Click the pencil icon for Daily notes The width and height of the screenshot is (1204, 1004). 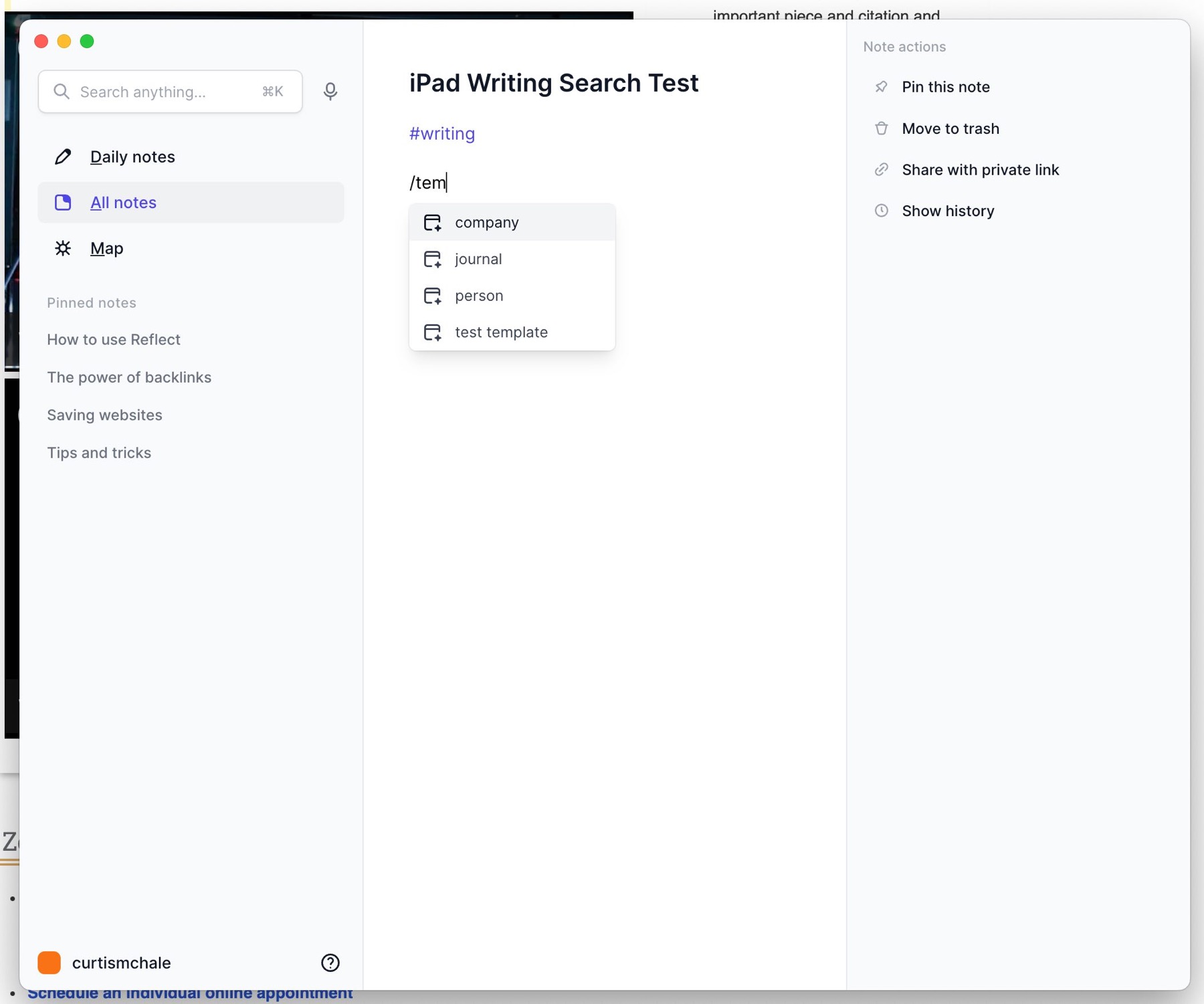(63, 157)
